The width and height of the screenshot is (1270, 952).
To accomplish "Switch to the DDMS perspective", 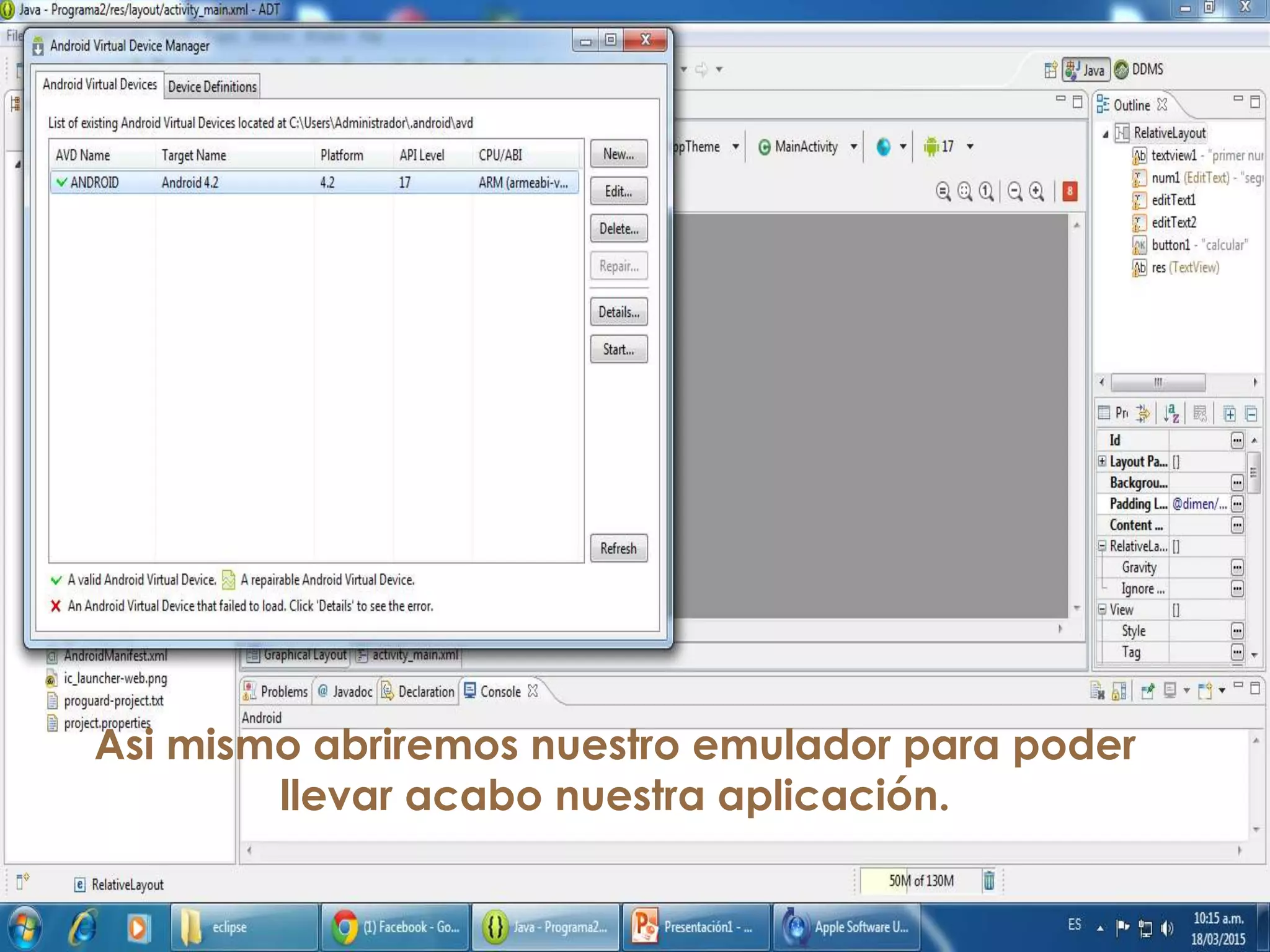I will point(1139,69).
